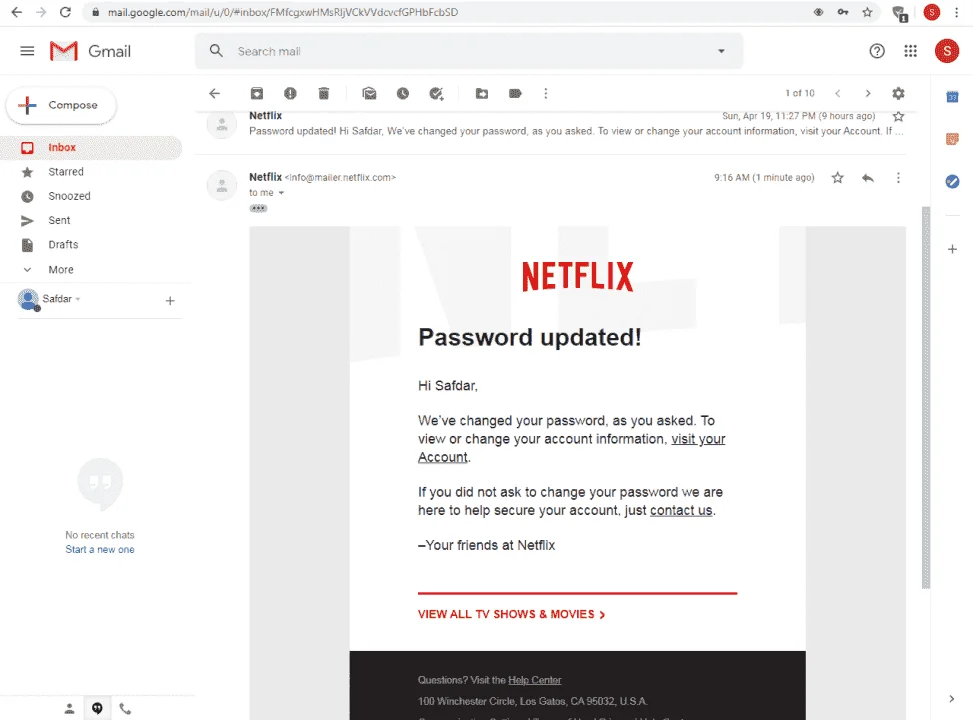Click Compose to write new email

(x=61, y=106)
